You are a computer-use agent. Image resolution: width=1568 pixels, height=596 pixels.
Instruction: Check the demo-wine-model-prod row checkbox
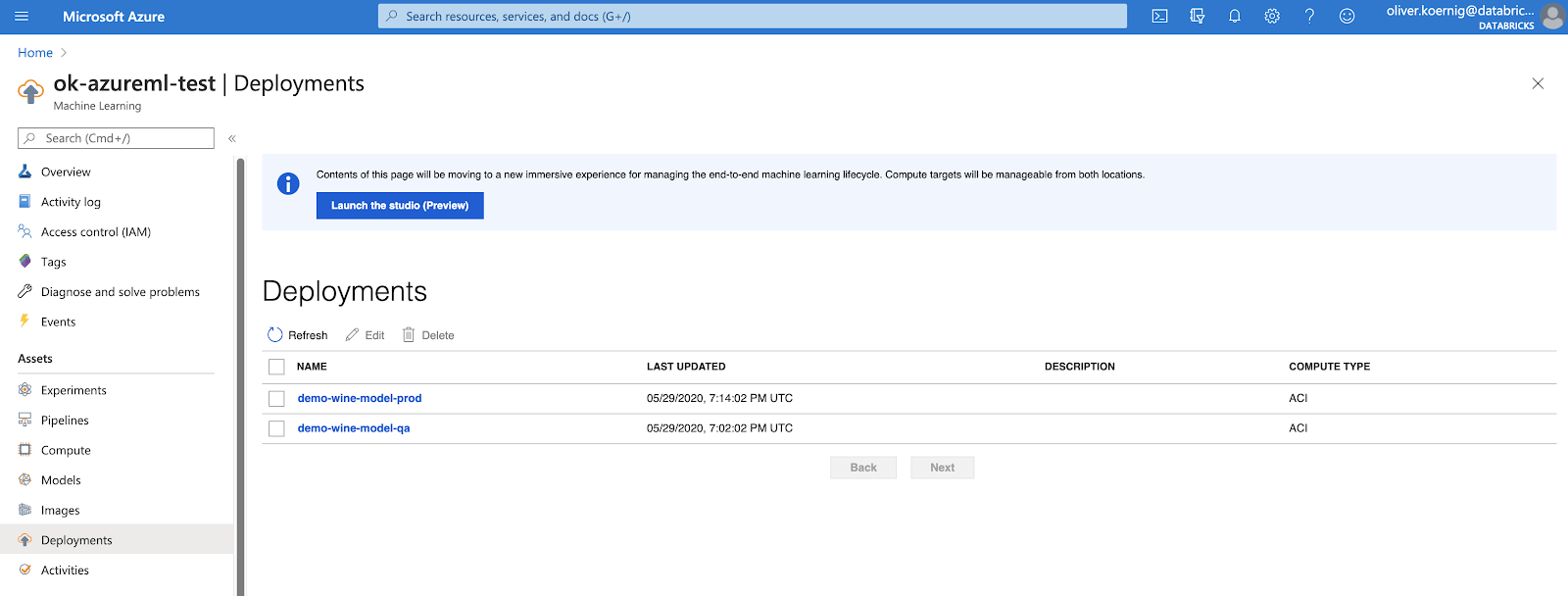point(276,399)
